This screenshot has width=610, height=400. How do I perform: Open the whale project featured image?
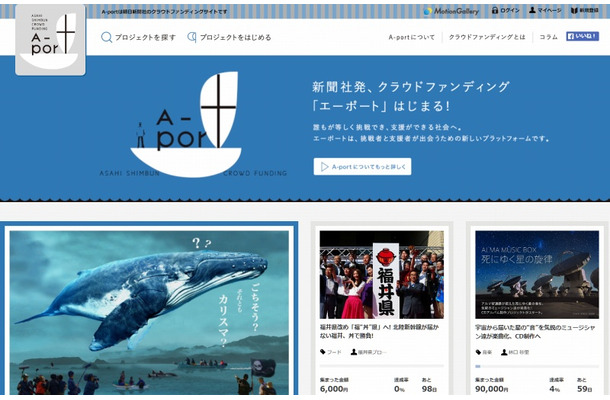(149, 313)
